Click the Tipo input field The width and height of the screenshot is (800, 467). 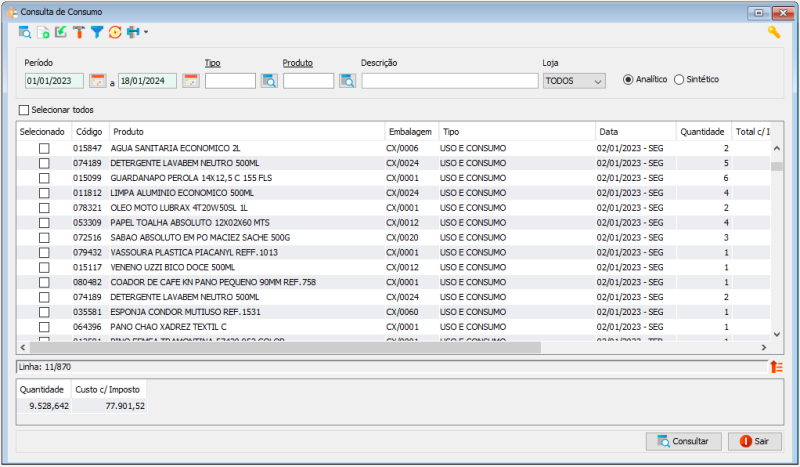(230, 81)
